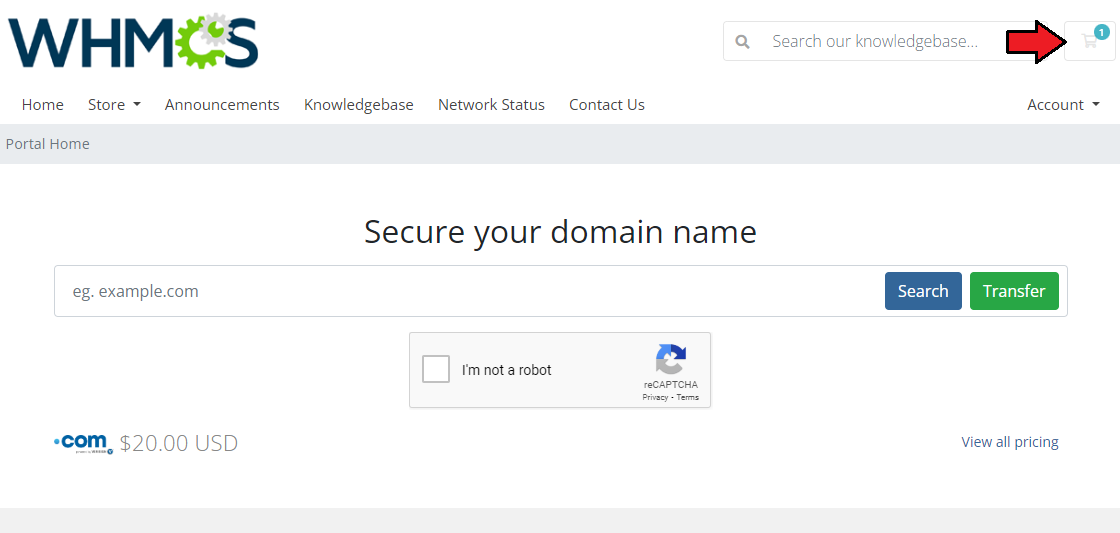Click the blue Search button
This screenshot has height=533, width=1120.
coord(923,291)
